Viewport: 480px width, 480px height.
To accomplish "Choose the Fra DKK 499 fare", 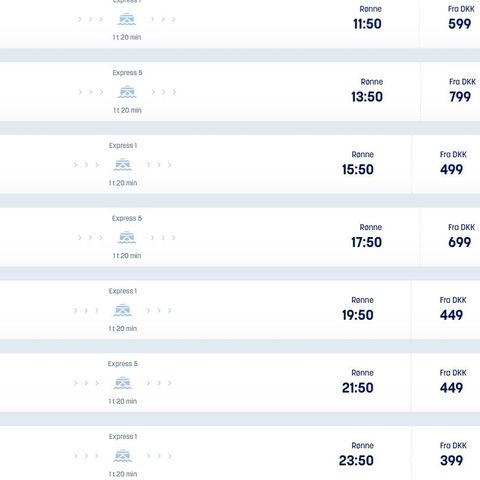I will pos(453,163).
